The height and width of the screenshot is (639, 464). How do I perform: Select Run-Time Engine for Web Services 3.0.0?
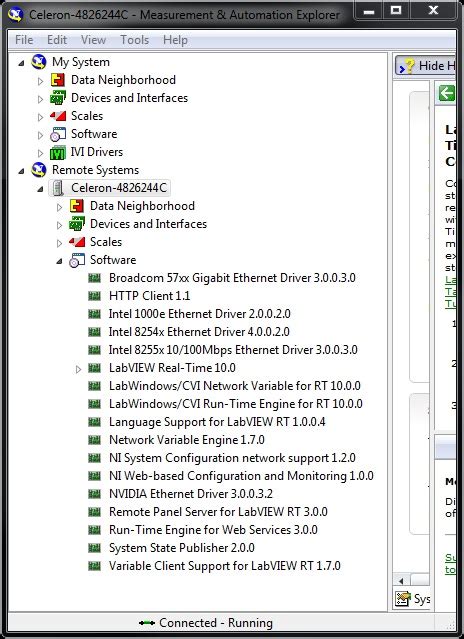coord(213,530)
